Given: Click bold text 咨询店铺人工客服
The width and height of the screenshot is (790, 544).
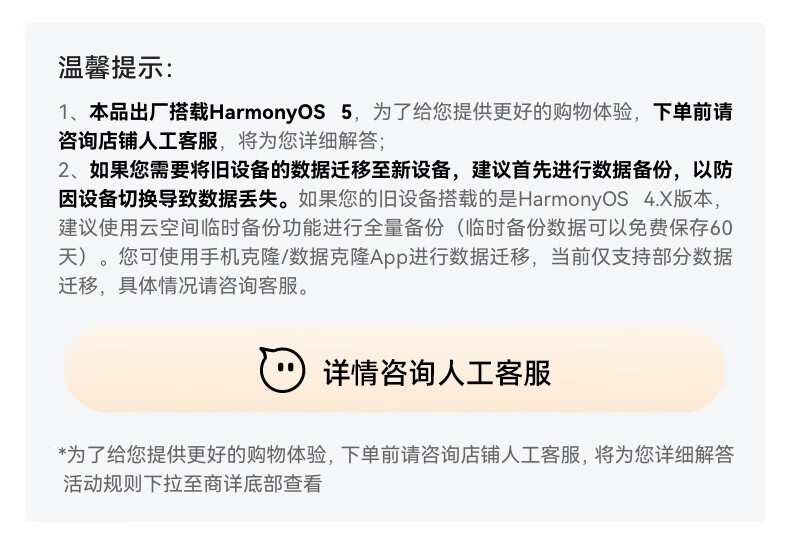Looking at the screenshot, I should coord(138,141).
